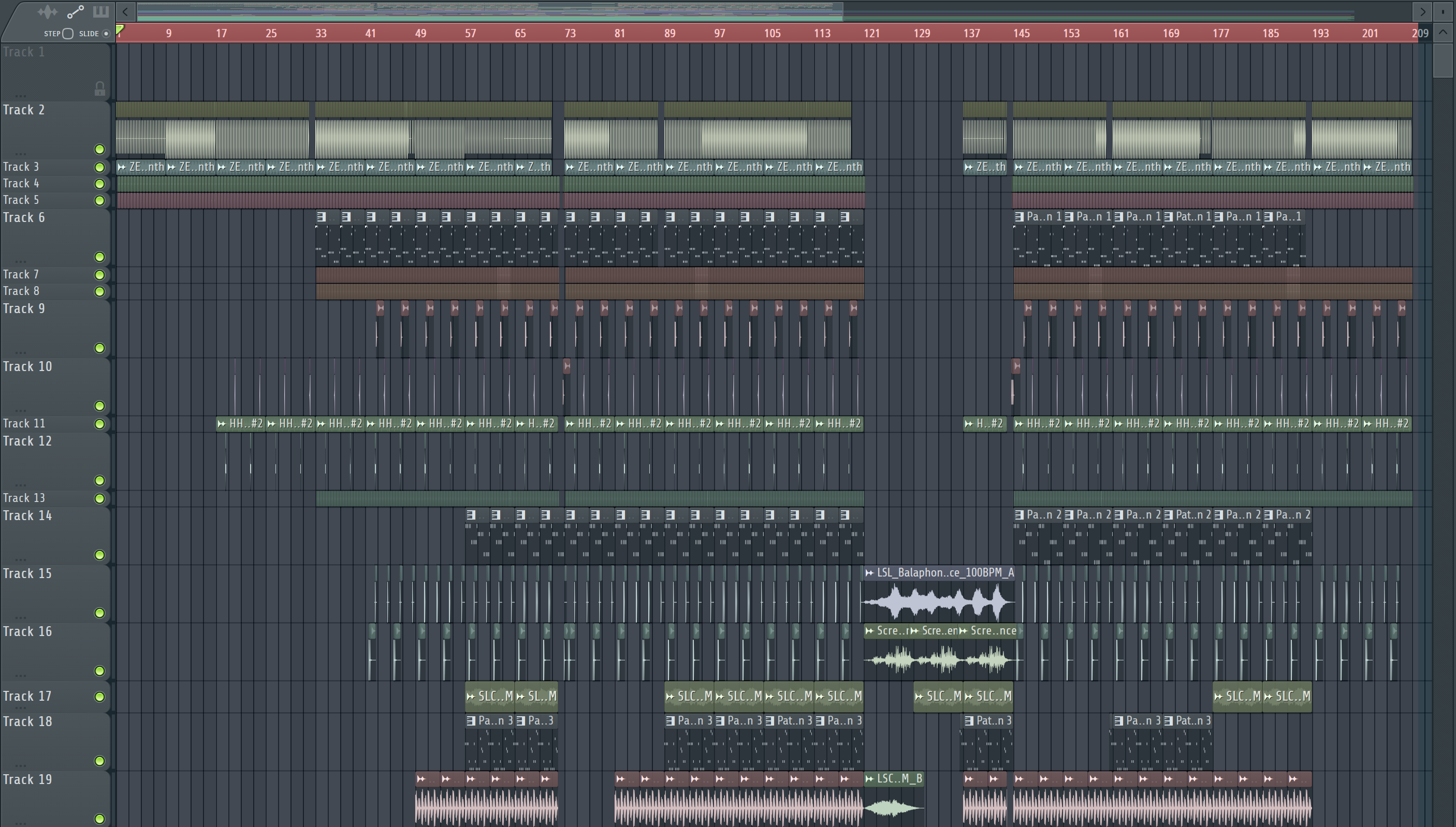Viewport: 1456px width, 827px height.
Task: Mute Track 2 with its green LED
Action: coord(99,150)
